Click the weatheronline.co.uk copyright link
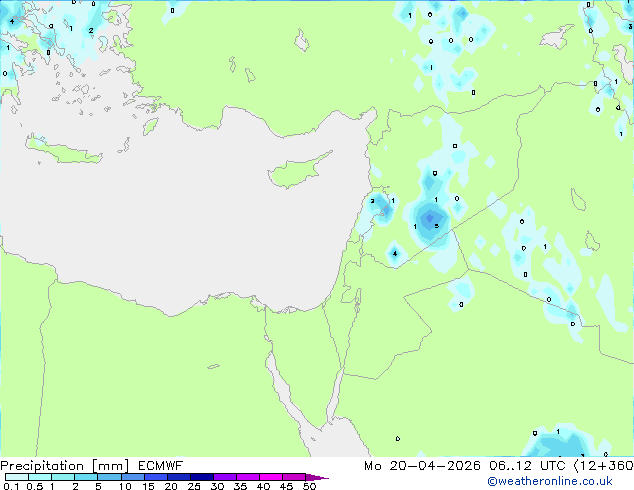This screenshot has height=490, width=634. [550, 481]
